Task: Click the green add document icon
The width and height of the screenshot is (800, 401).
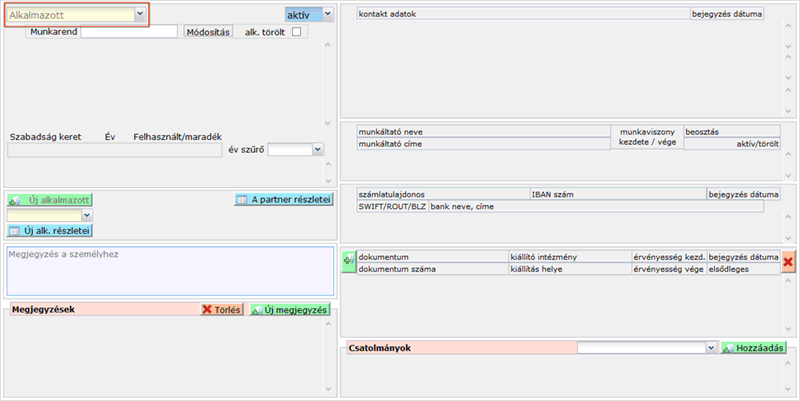Action: (348, 261)
